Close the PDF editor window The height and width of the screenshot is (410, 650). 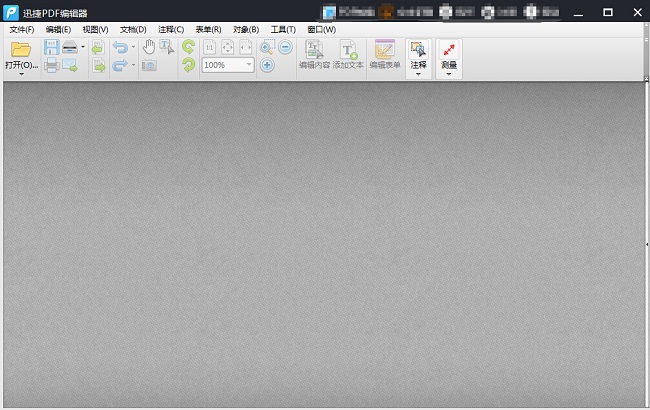pyautogui.click(x=638, y=12)
